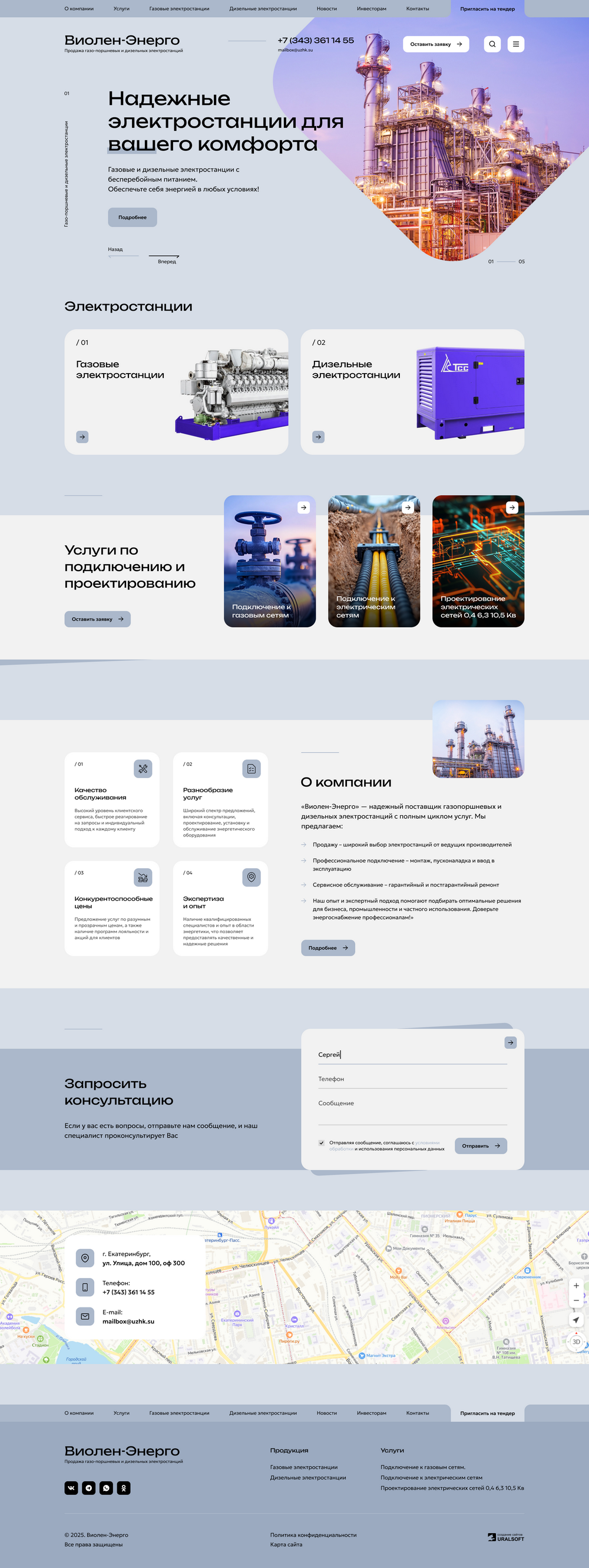
Task: Open the arrow on the gas power plants card
Action: click(82, 436)
